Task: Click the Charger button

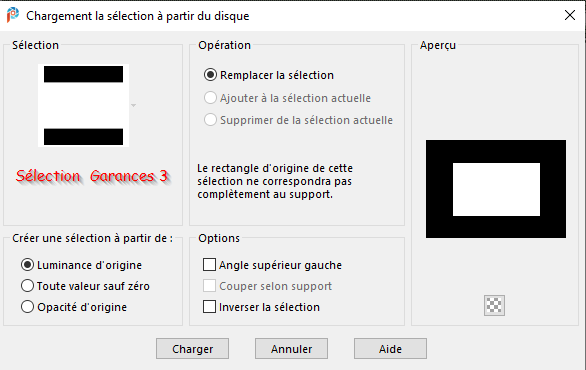Action: (192, 349)
